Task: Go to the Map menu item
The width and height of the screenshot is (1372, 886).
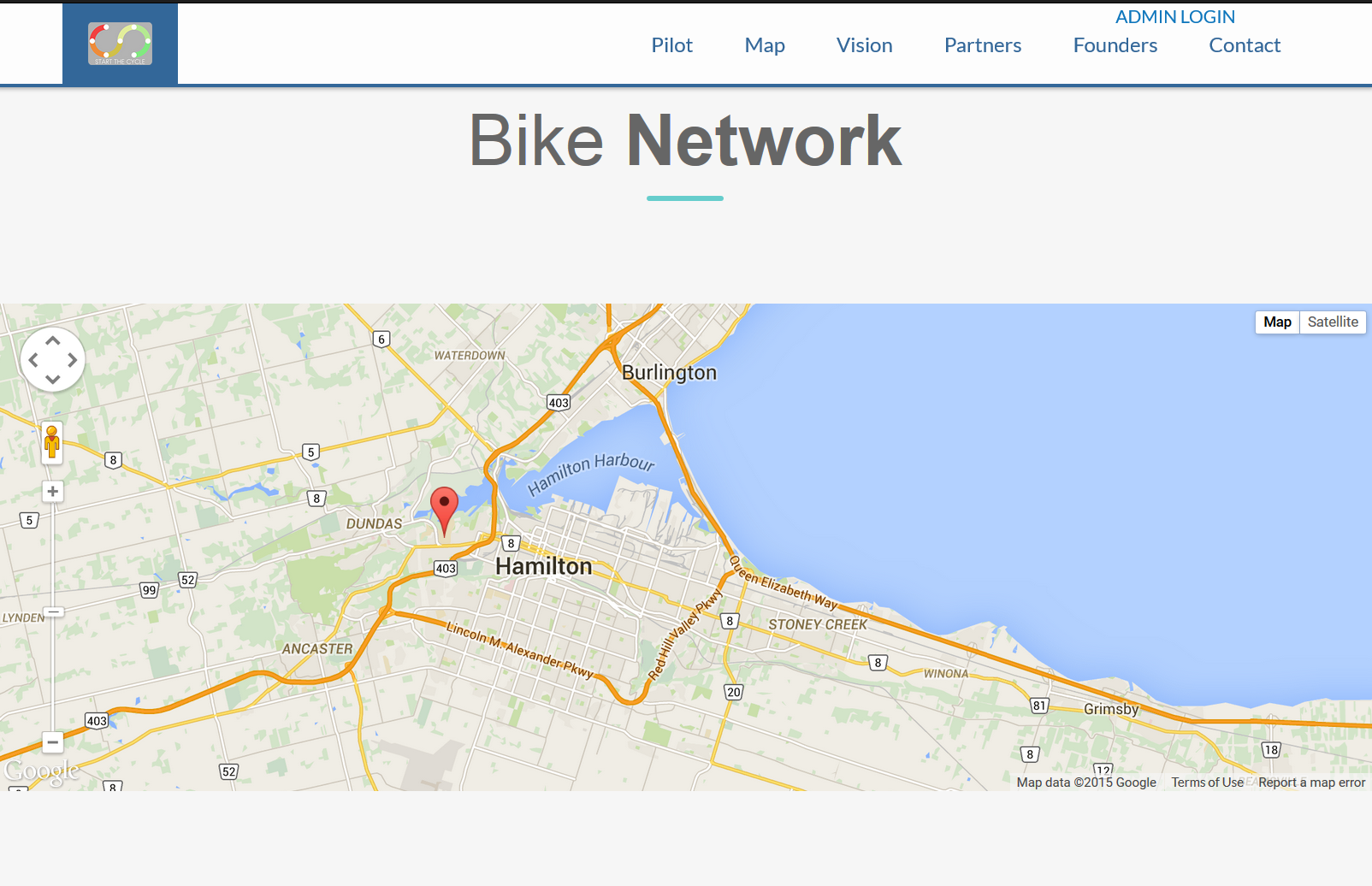Action: 765,45
